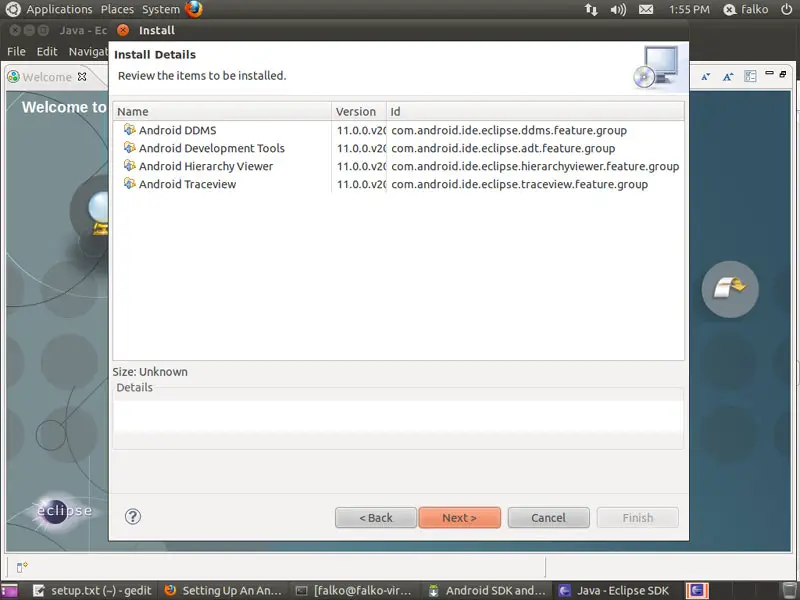Click the Eclipse Welcome globe tab icon
Screen dimensions: 800x600
pos(13,77)
